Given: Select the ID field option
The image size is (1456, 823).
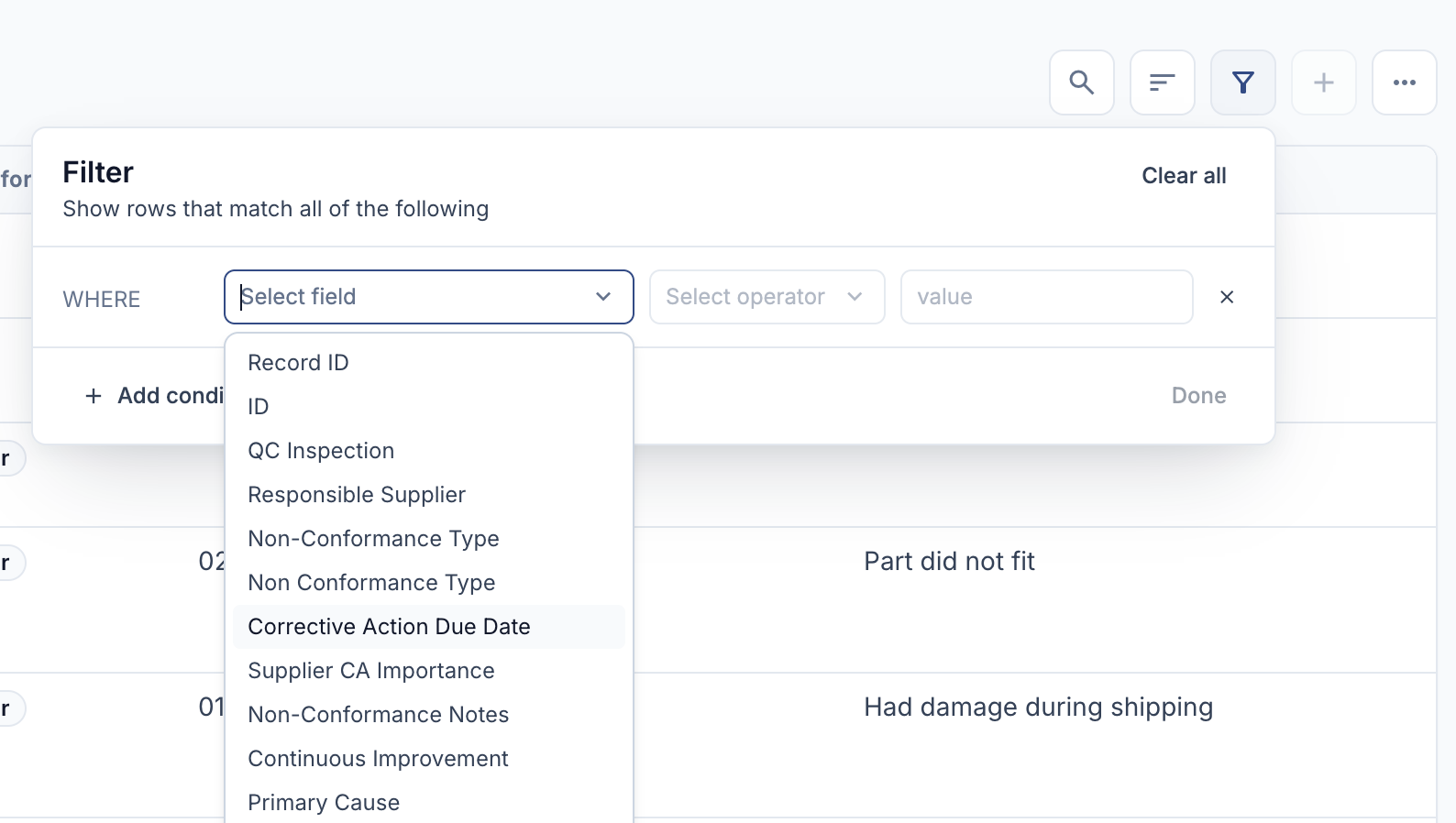Looking at the screenshot, I should click(429, 407).
